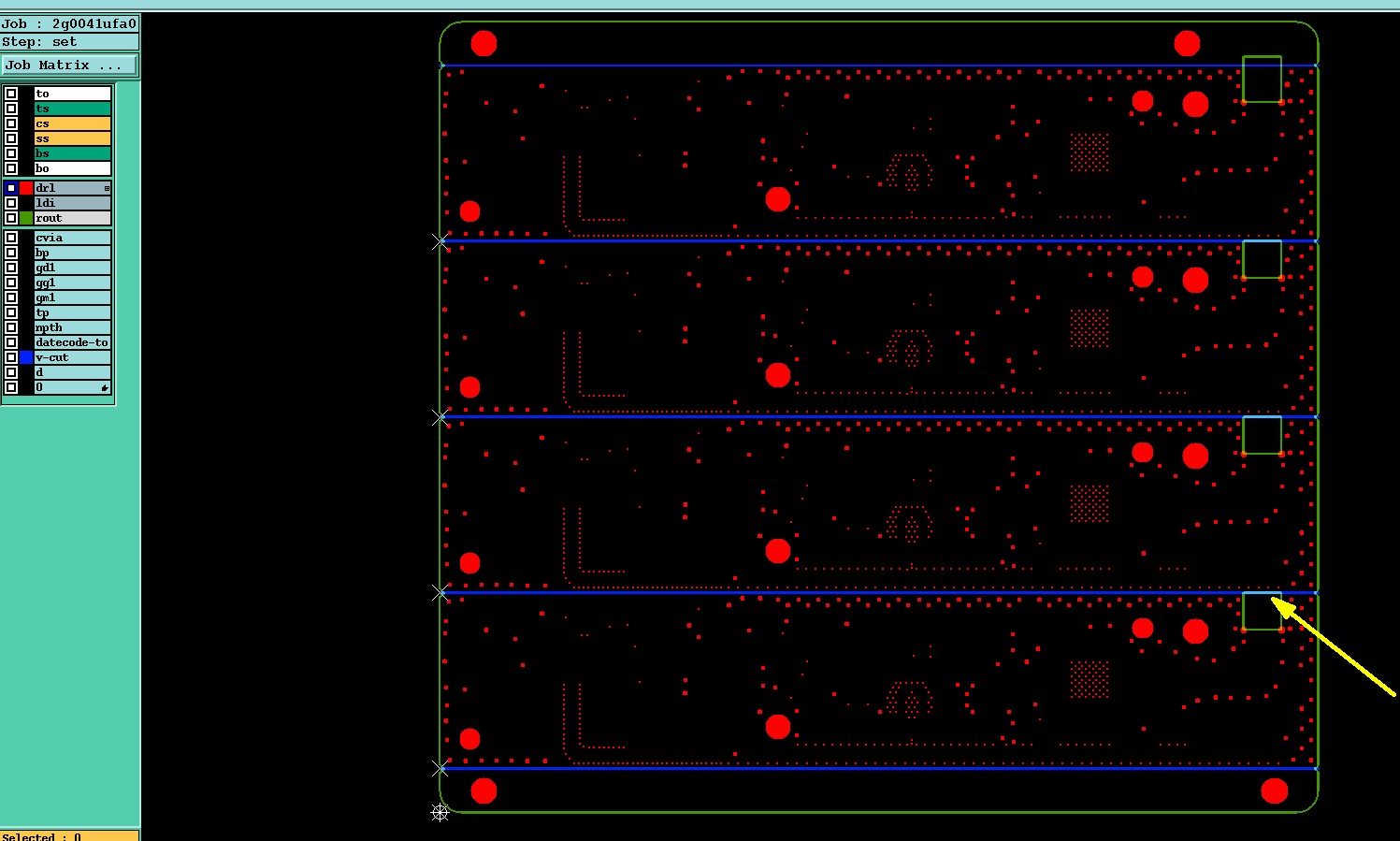The height and width of the screenshot is (841, 1400).
Task: Enable the 'ts' layer checkbox
Action: pos(11,109)
